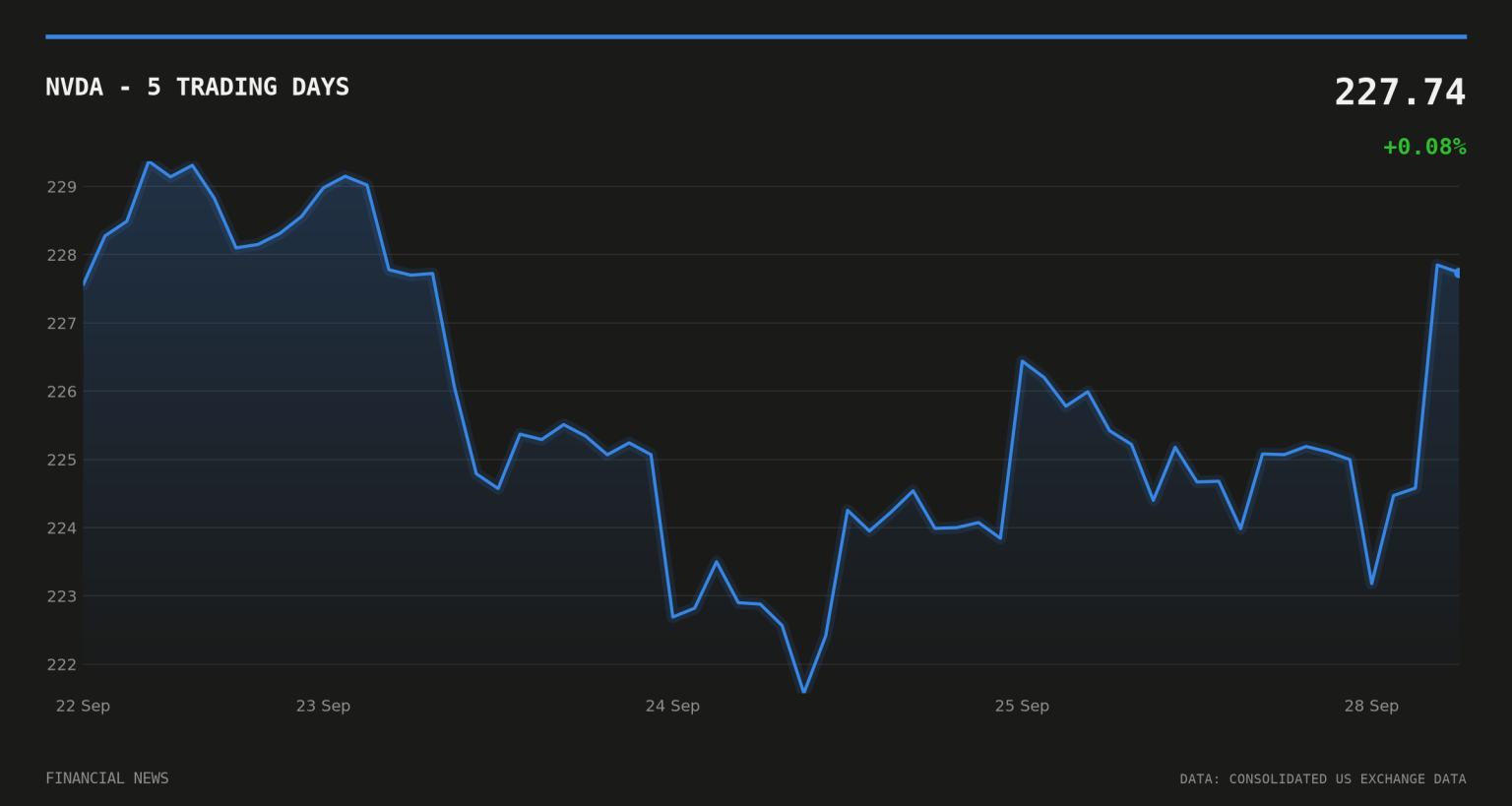Click the 25 Sep date label

pos(1022,706)
